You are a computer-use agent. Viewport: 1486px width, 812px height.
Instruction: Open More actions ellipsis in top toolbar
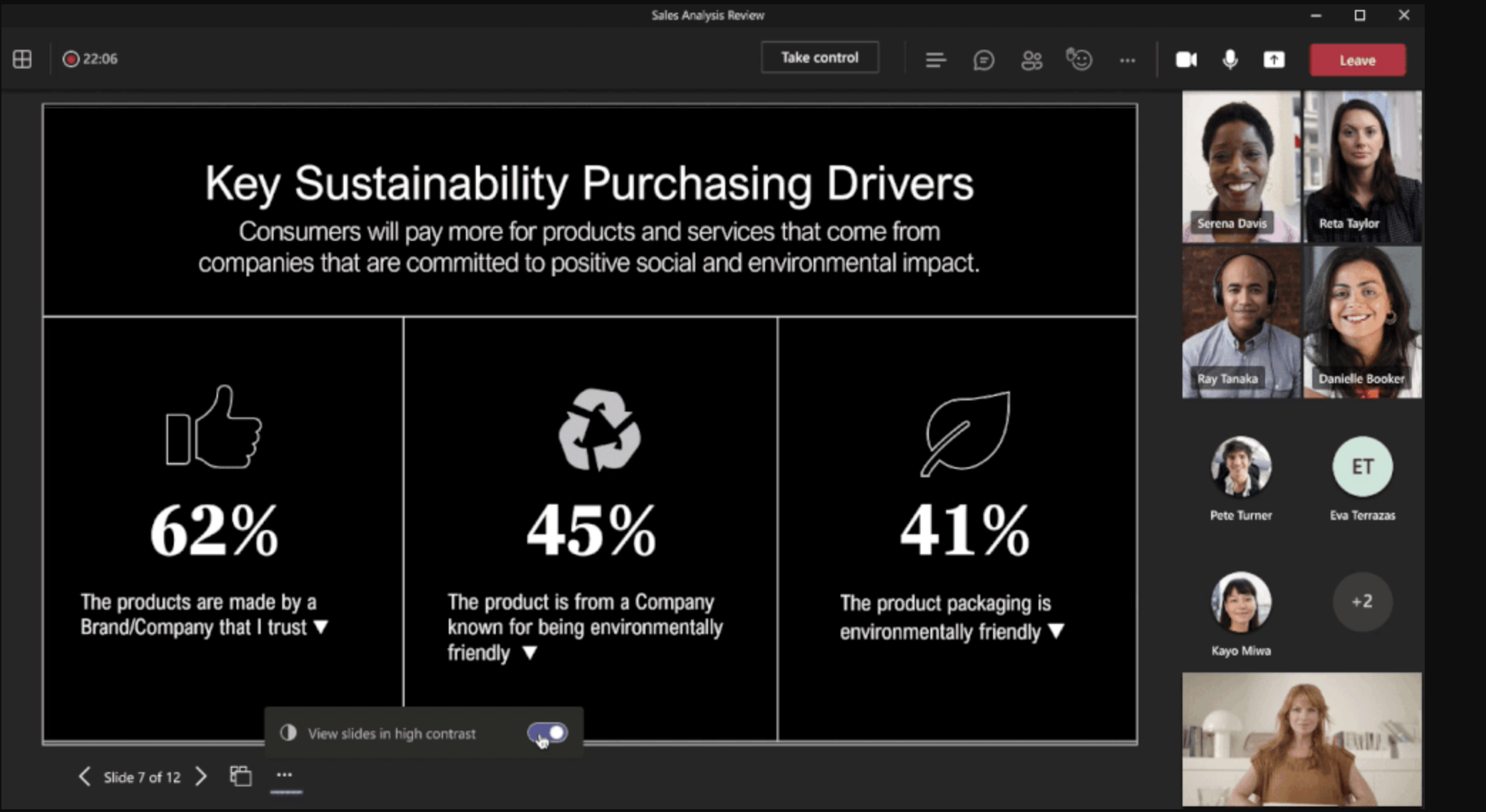coord(1128,61)
